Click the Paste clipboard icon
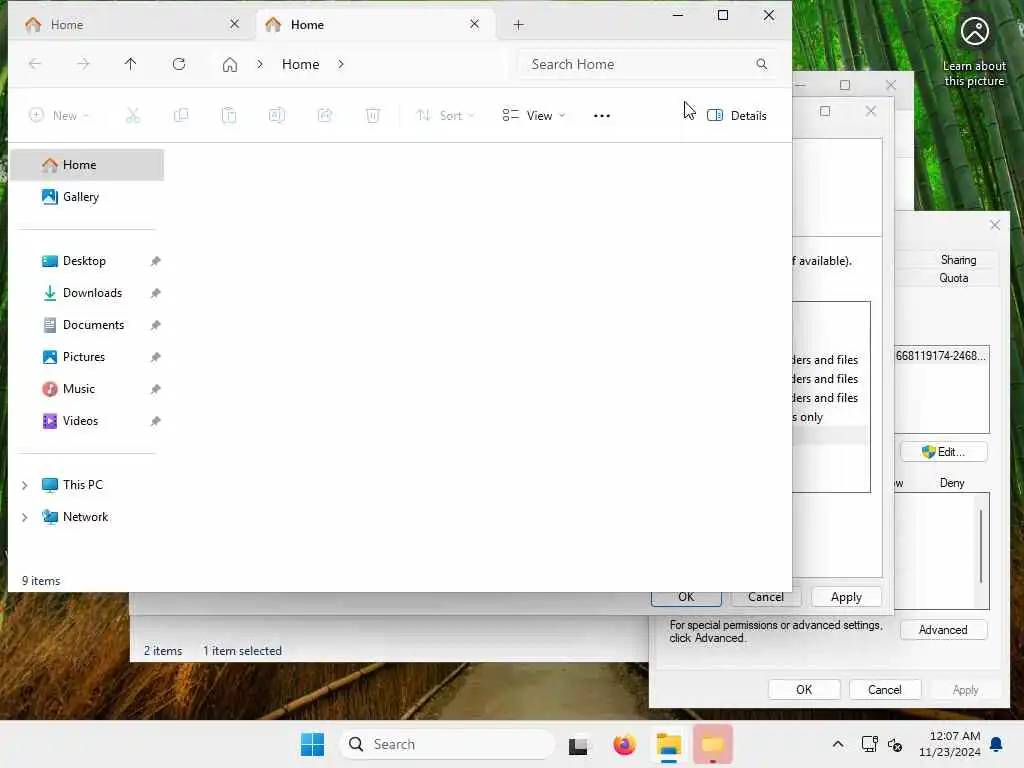Viewport: 1024px width, 768px height. (x=229, y=116)
